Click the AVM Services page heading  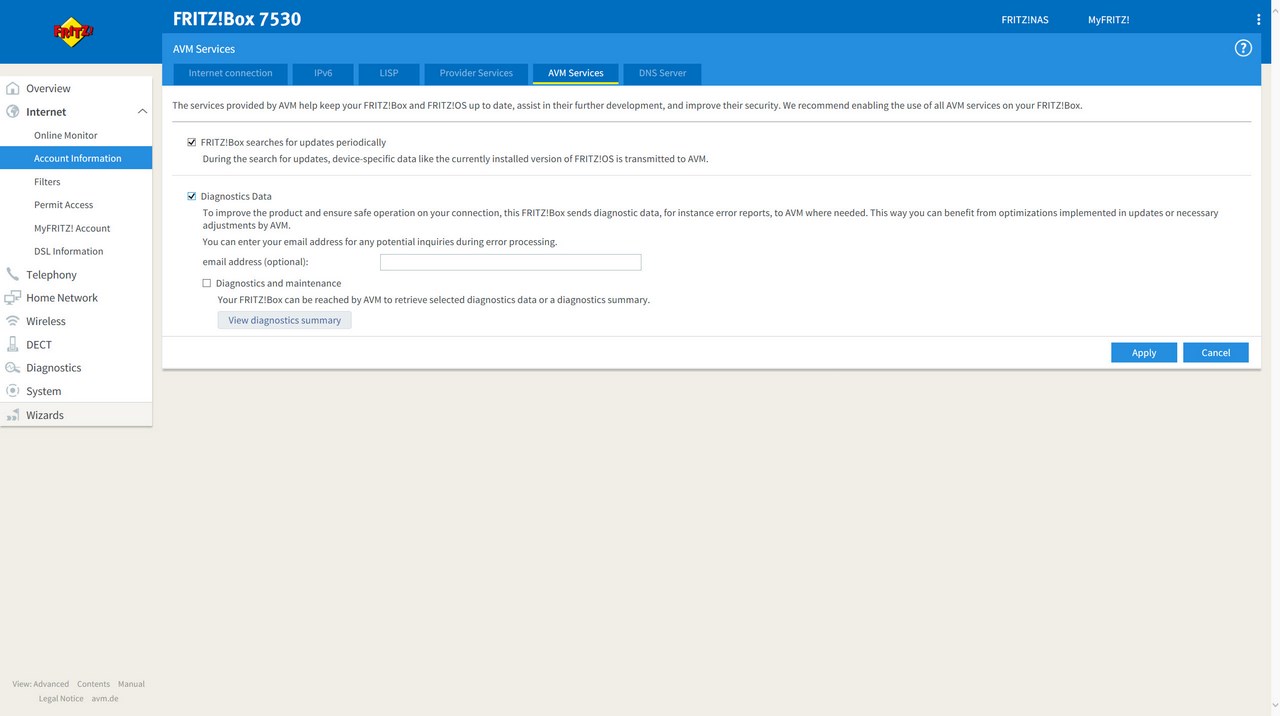click(204, 48)
